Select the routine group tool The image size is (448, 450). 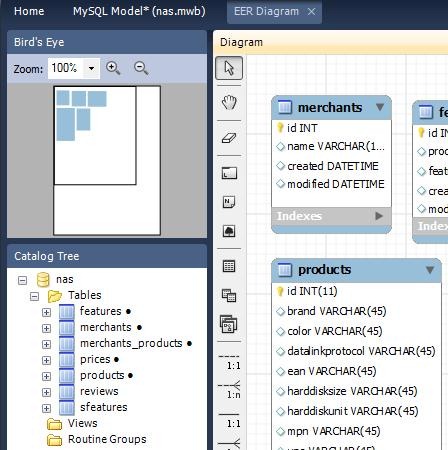pyautogui.click(x=229, y=324)
